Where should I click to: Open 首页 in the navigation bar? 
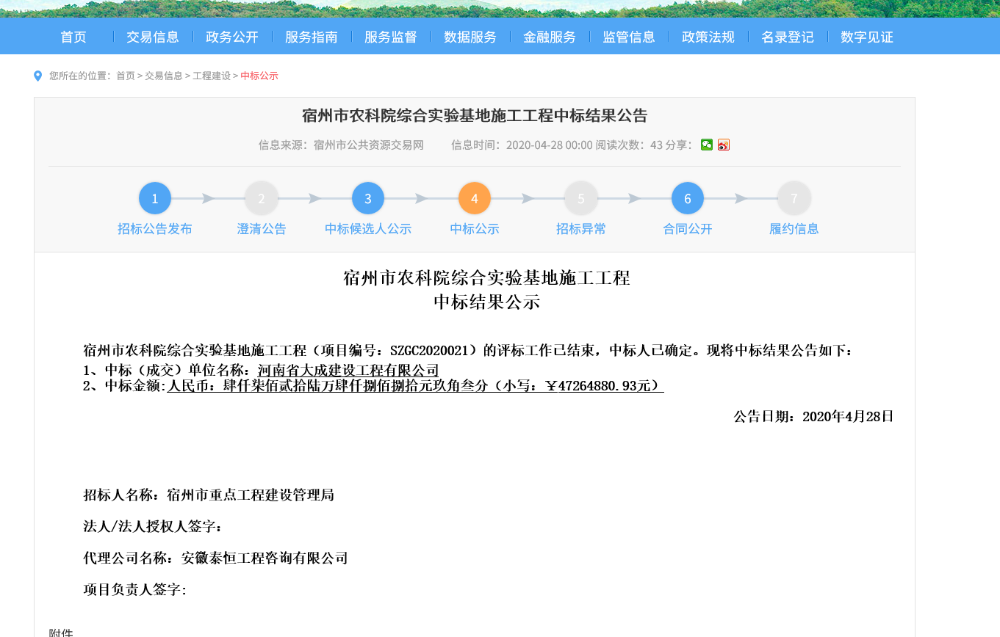point(73,37)
